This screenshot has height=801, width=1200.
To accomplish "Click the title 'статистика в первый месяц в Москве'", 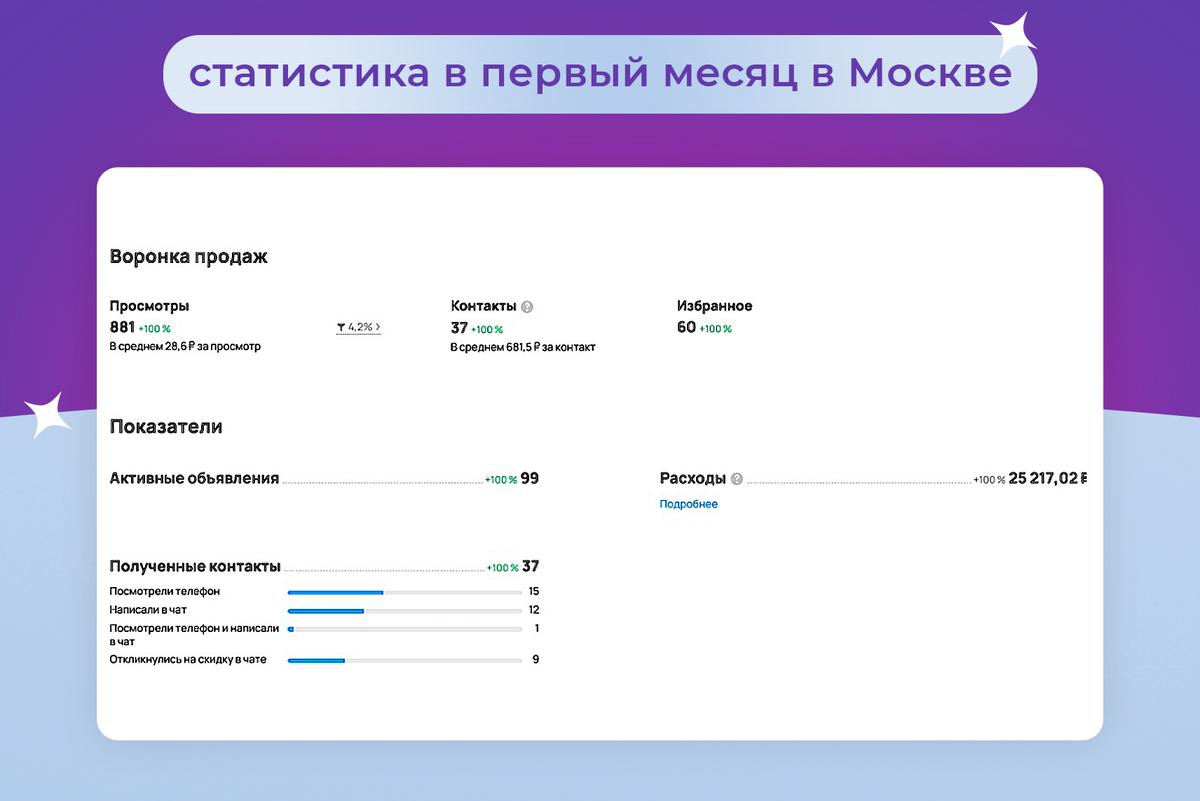I will [x=600, y=74].
